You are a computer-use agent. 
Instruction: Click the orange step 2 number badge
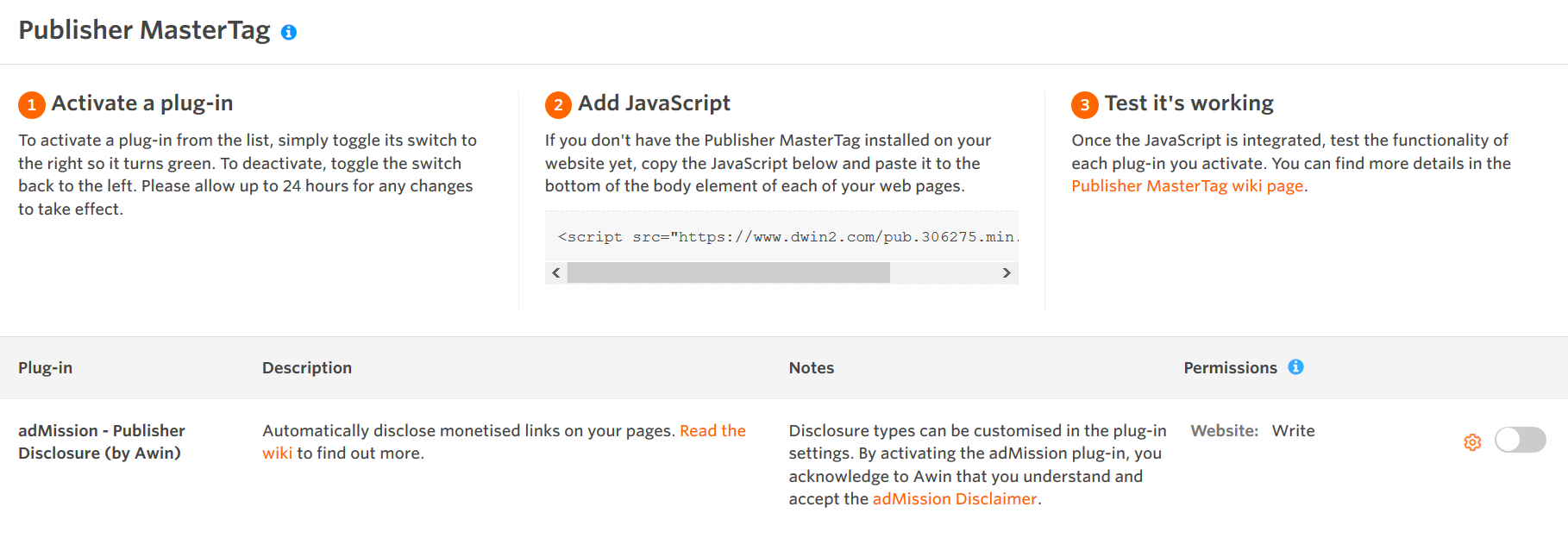[x=558, y=105]
